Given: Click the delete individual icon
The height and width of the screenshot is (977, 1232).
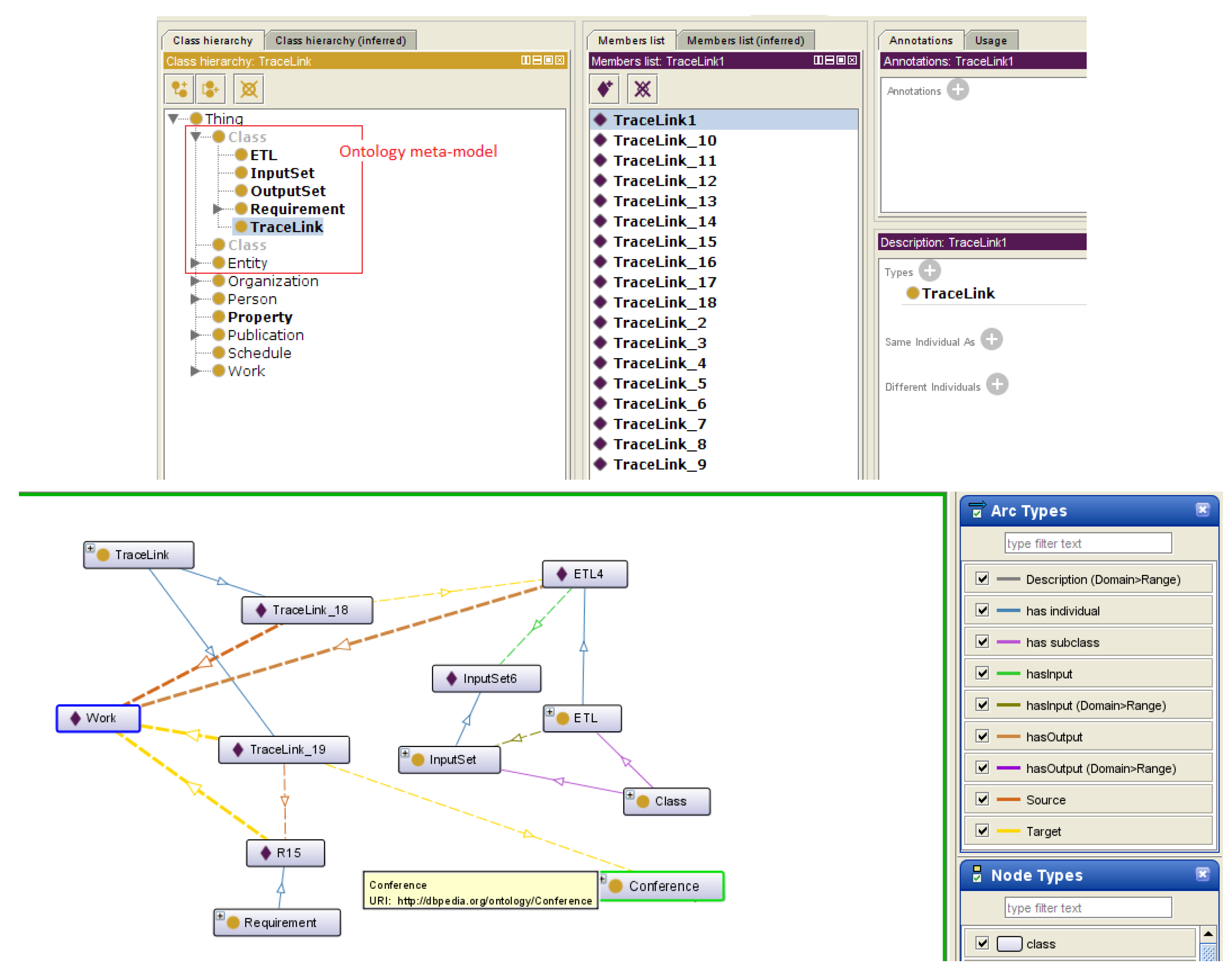Looking at the screenshot, I should [642, 89].
